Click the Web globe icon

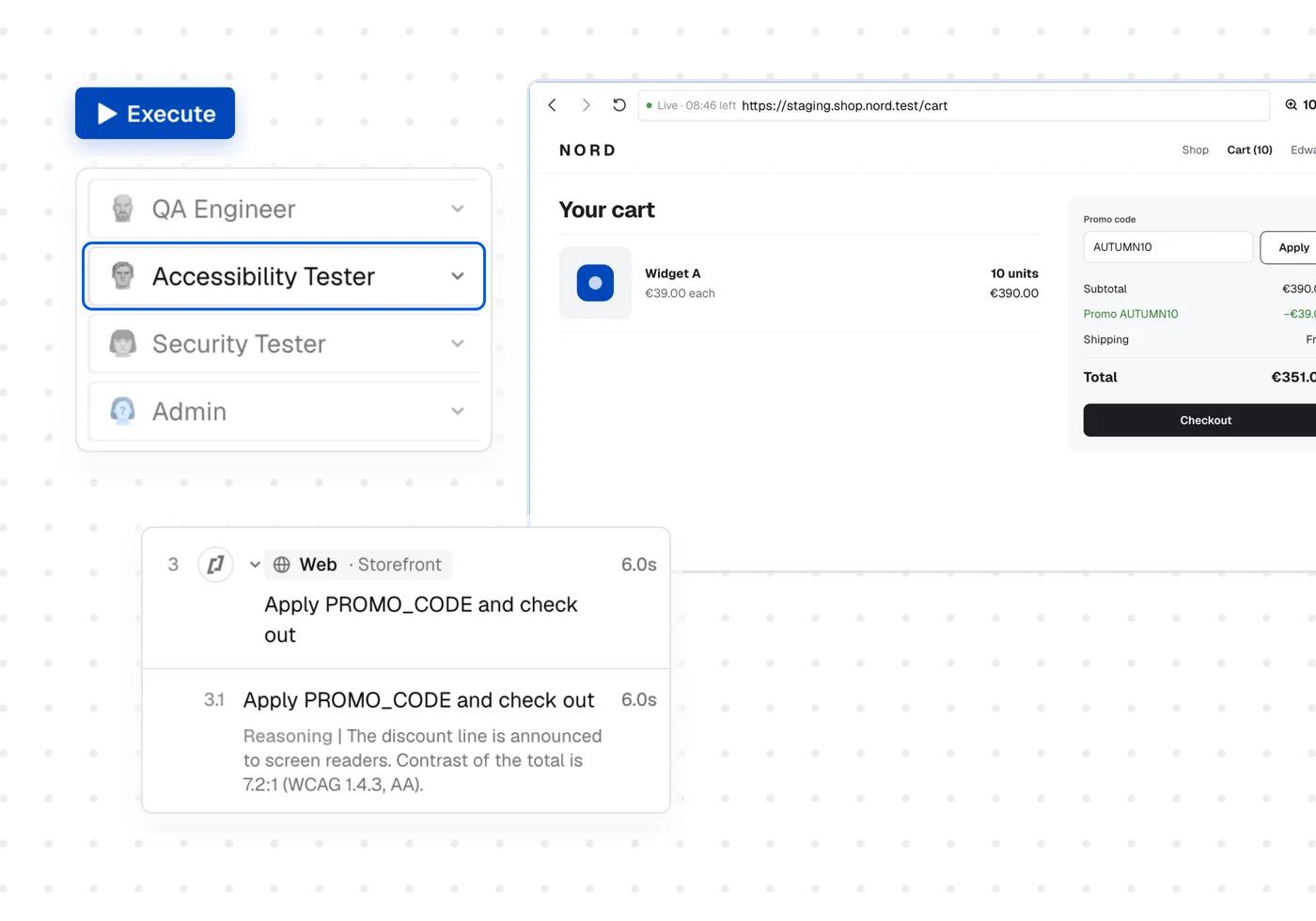click(282, 565)
